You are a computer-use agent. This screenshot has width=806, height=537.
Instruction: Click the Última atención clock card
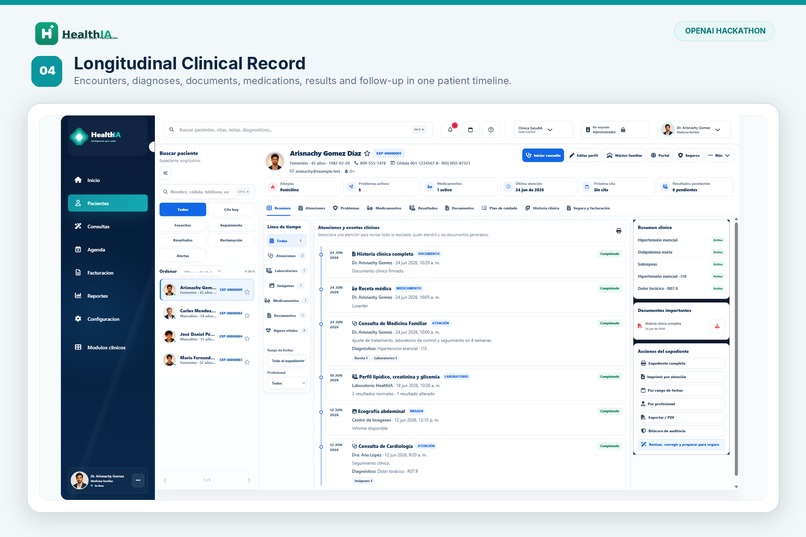click(538, 187)
